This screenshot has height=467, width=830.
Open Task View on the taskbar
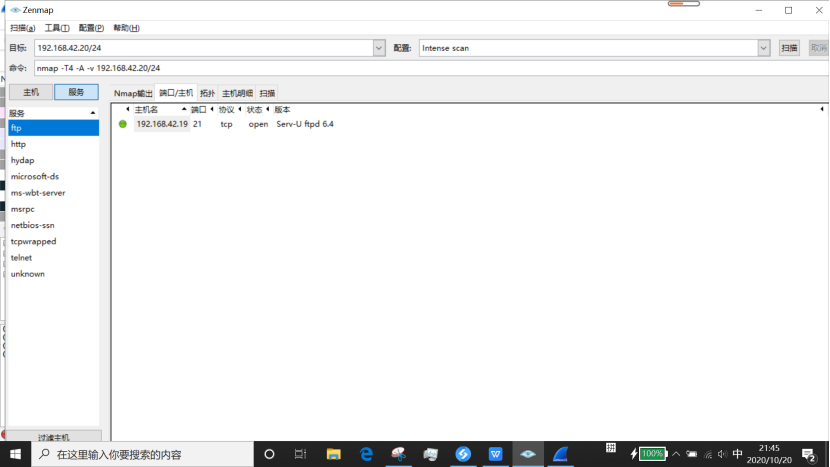[x=301, y=454]
